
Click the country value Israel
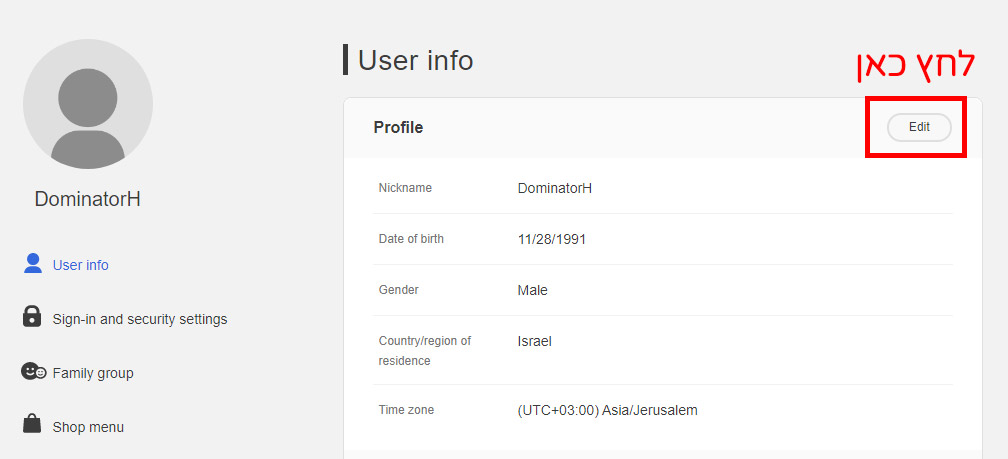tap(534, 341)
